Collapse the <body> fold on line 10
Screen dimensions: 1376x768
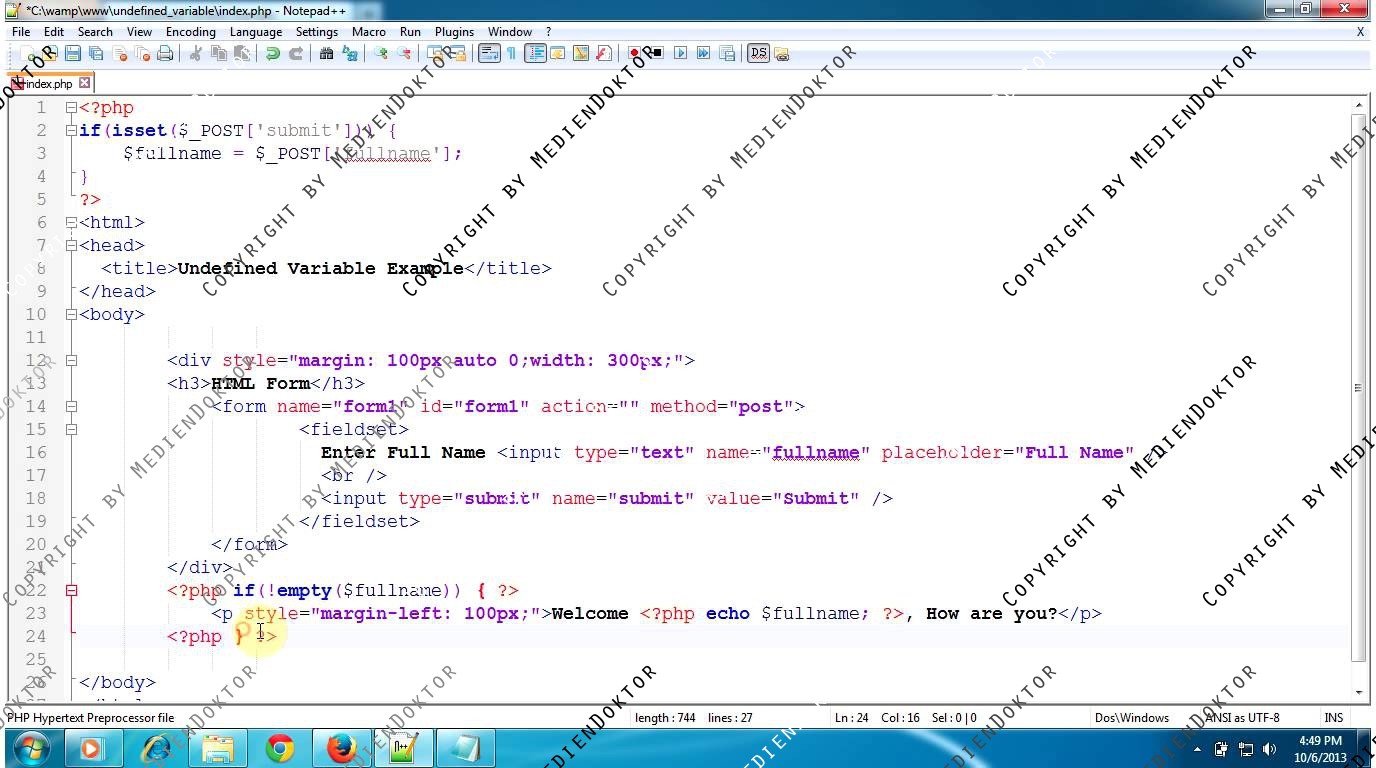[x=71, y=314]
